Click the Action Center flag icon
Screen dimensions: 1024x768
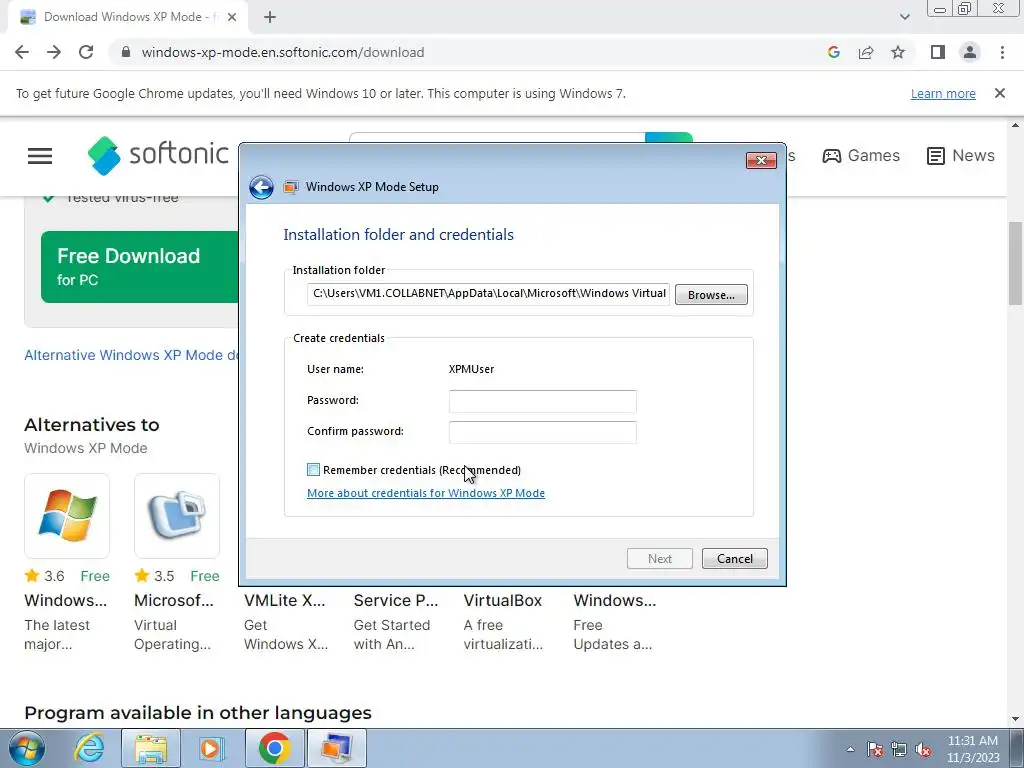874,749
